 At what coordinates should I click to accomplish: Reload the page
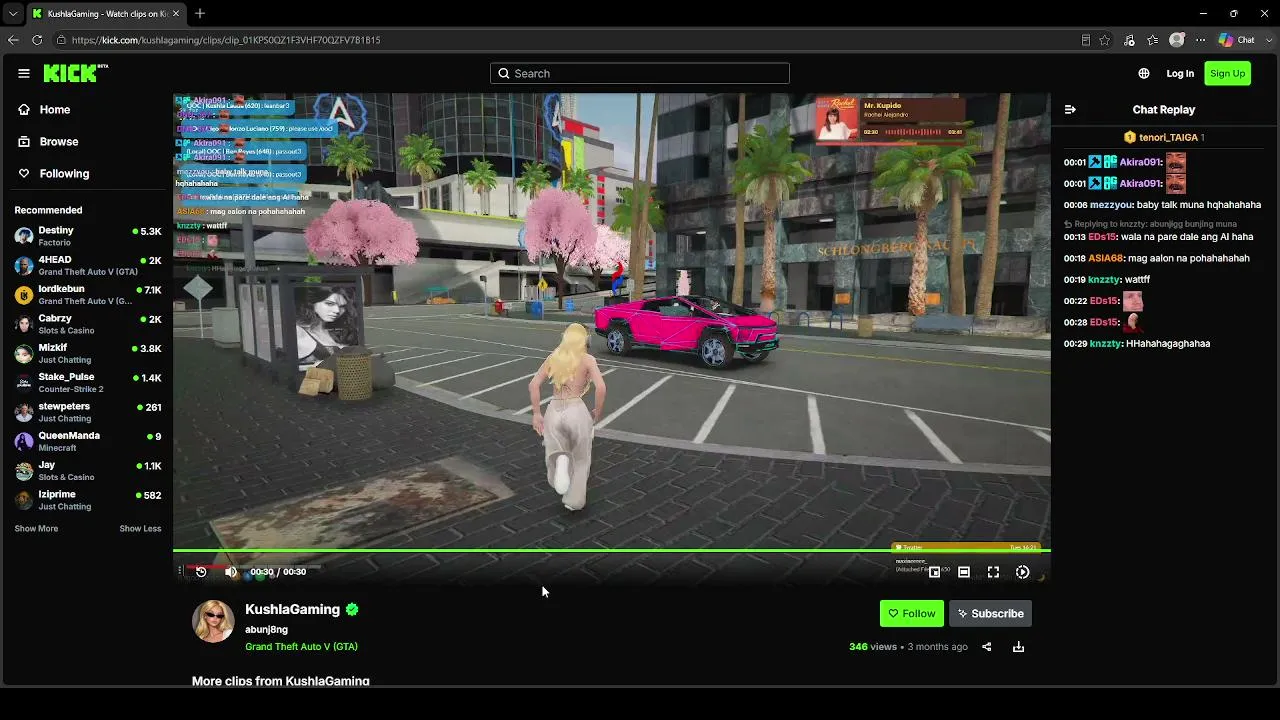tap(37, 40)
